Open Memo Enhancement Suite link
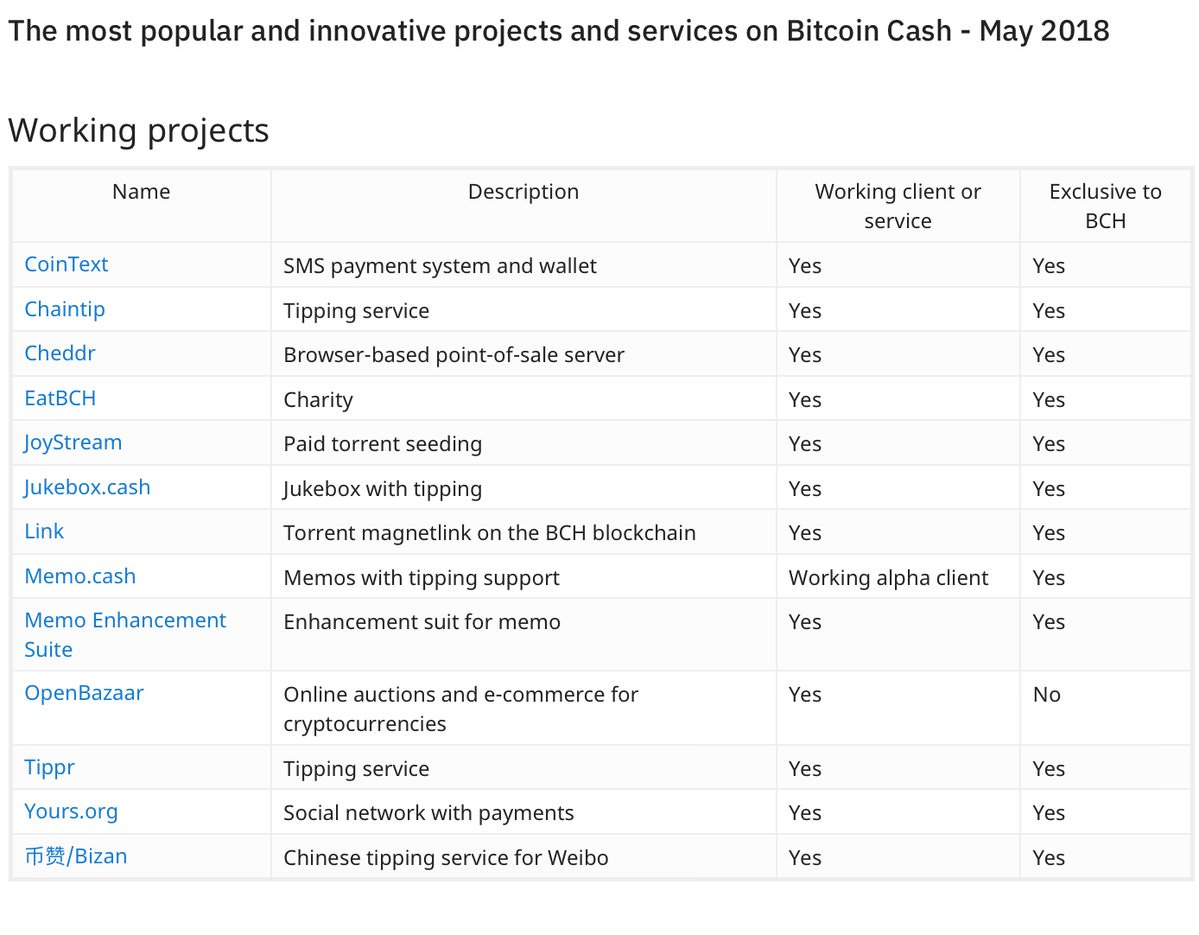 point(125,635)
